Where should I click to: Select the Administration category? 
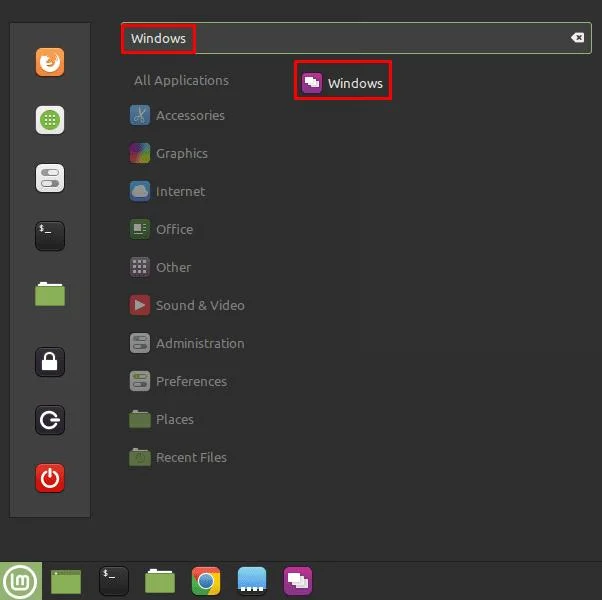[187, 343]
